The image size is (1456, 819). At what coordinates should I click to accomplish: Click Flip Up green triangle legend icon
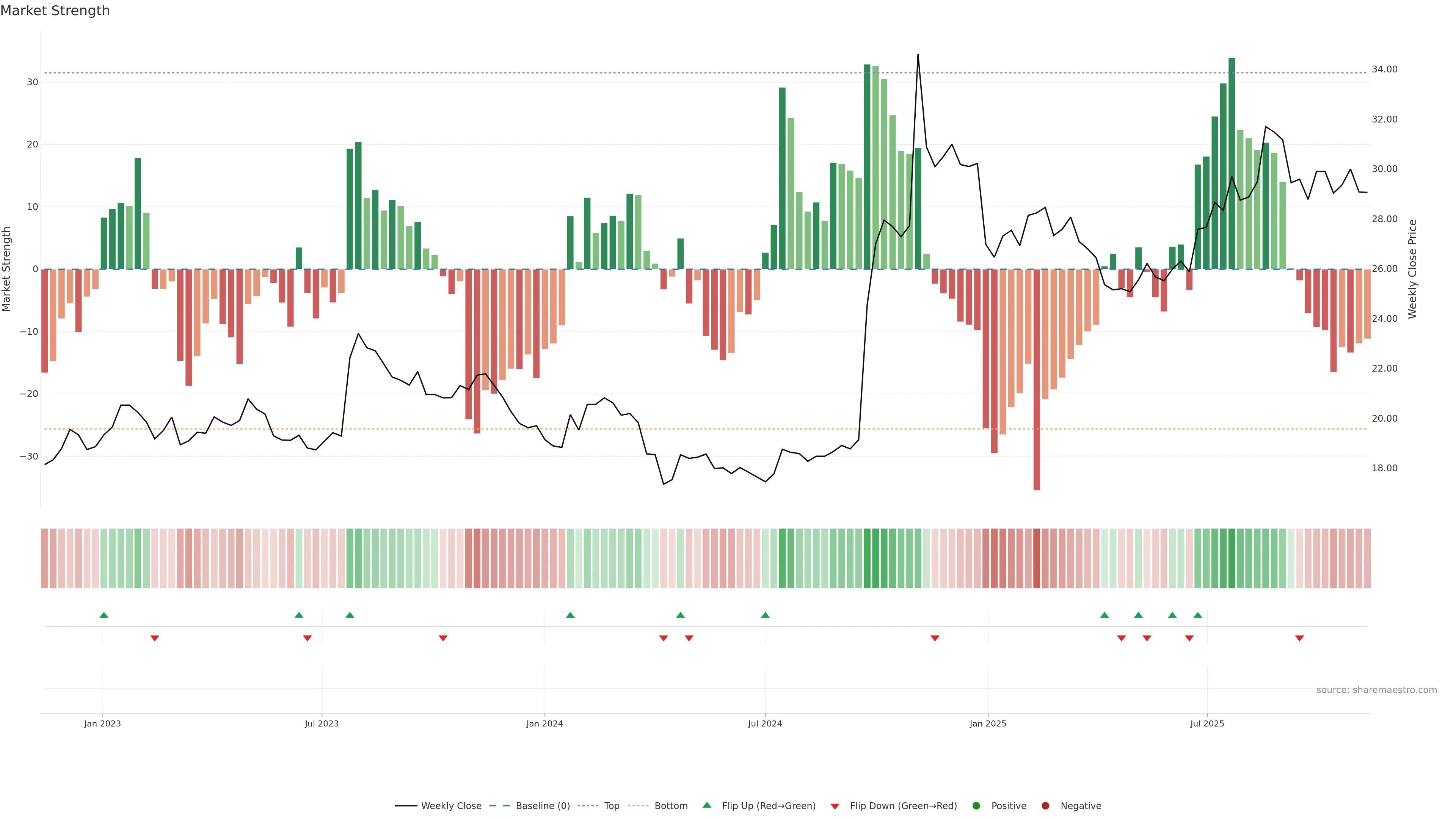pos(706,805)
